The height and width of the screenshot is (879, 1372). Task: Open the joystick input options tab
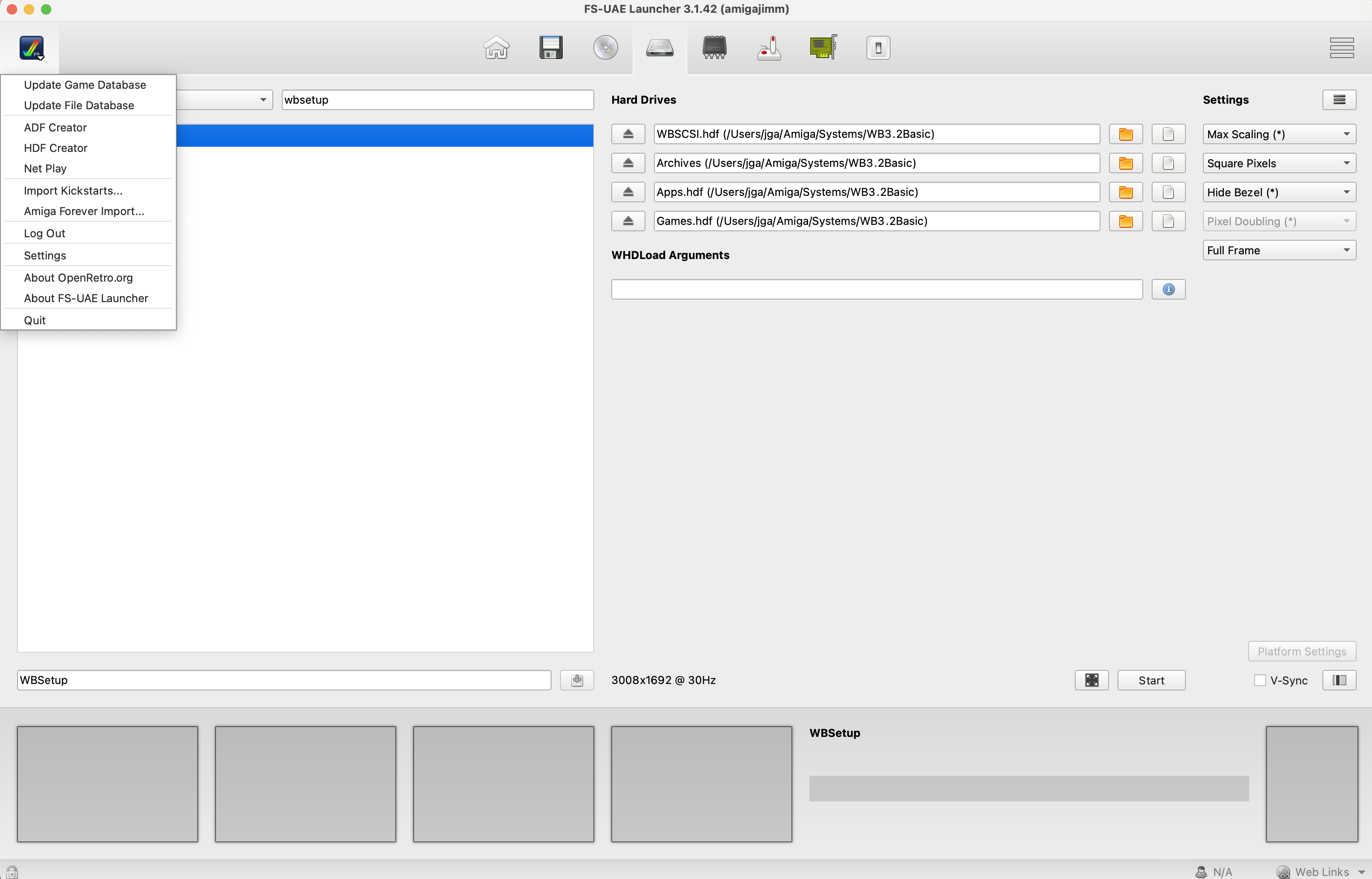[769, 48]
